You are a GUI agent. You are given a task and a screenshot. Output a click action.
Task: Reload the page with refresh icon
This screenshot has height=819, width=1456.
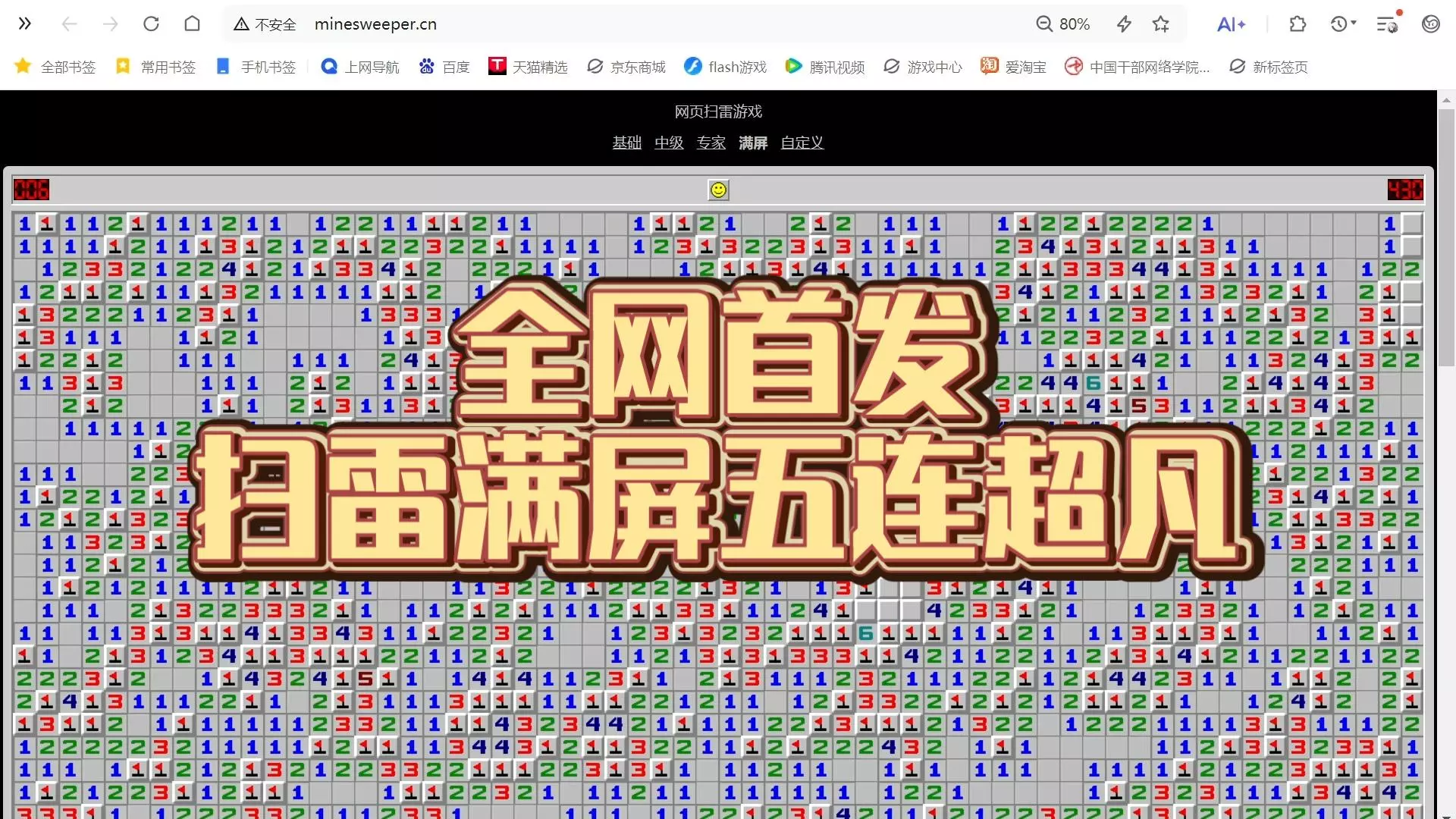coord(151,24)
